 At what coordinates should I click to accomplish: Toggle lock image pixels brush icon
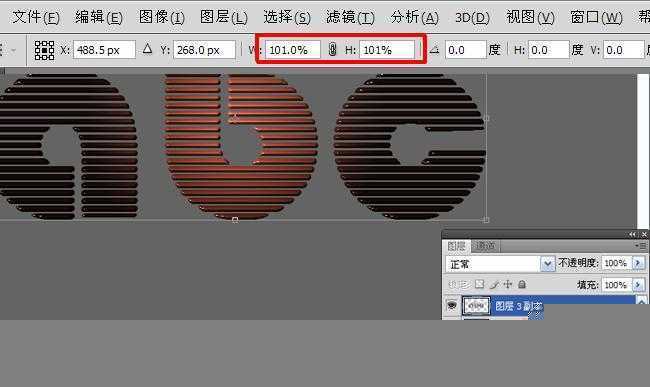(494, 284)
